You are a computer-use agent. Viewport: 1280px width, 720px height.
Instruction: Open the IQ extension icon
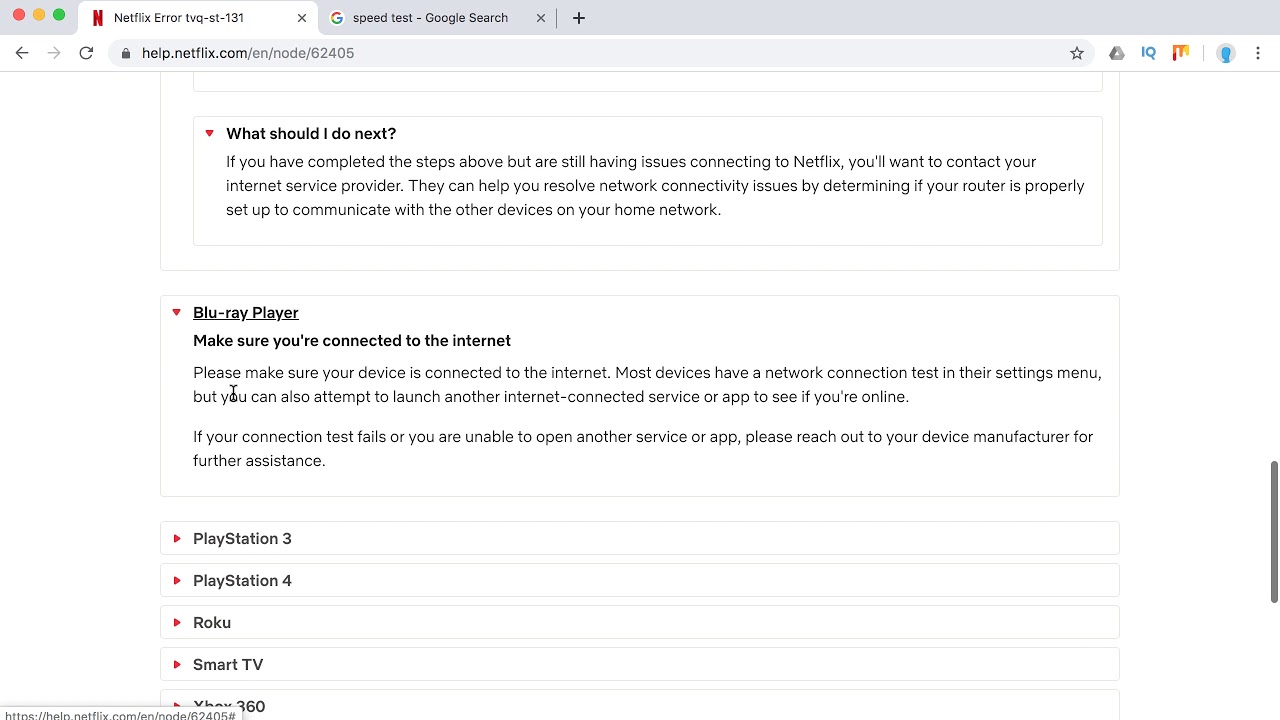1149,53
